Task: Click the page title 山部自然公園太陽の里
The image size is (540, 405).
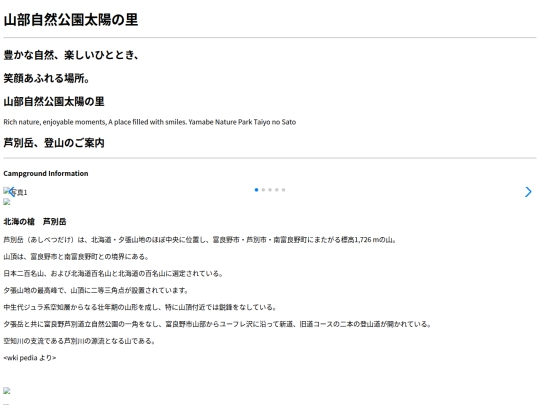Action: pos(71,20)
